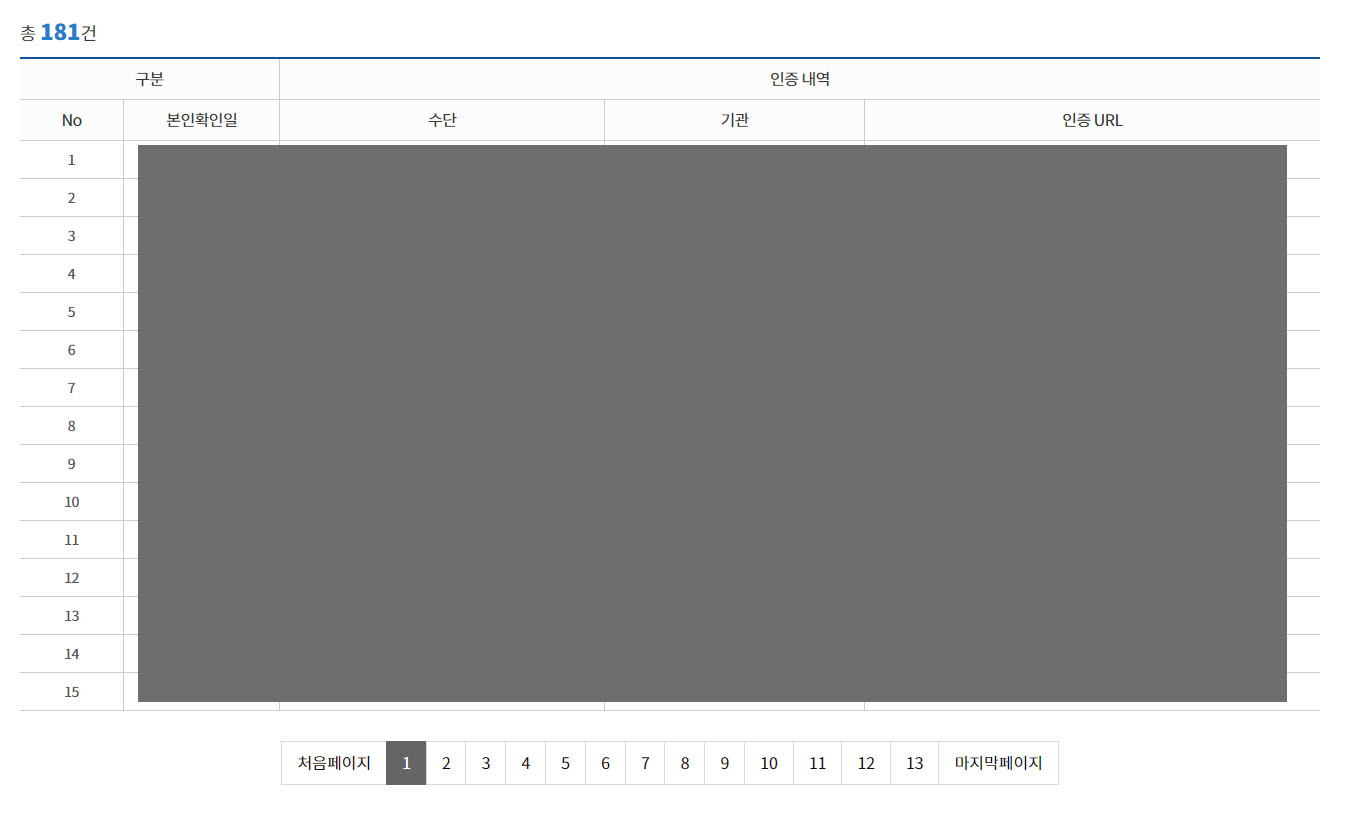Click the 기관 column header
This screenshot has width=1365, height=816.
[x=735, y=120]
